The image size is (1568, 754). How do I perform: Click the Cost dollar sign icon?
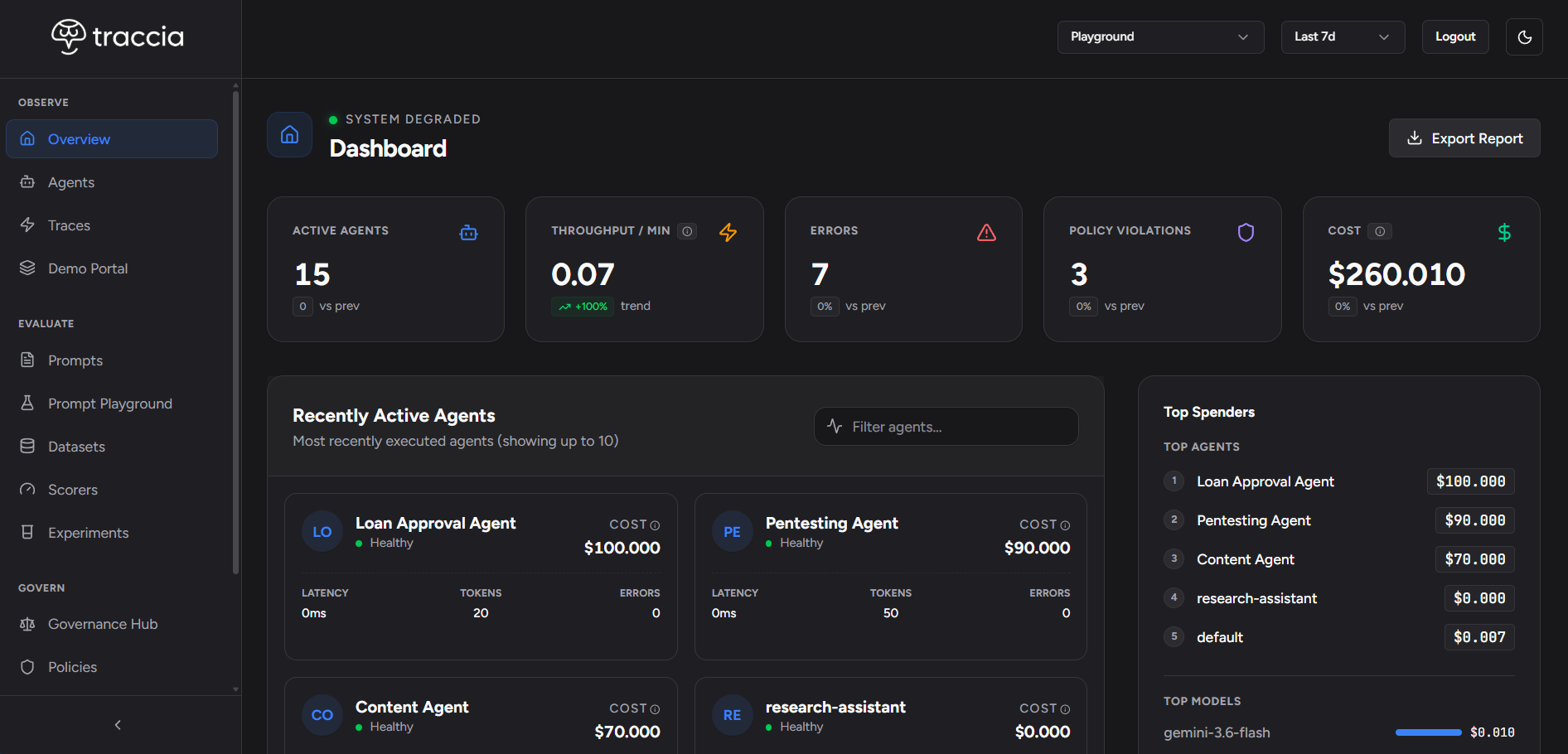point(1504,233)
